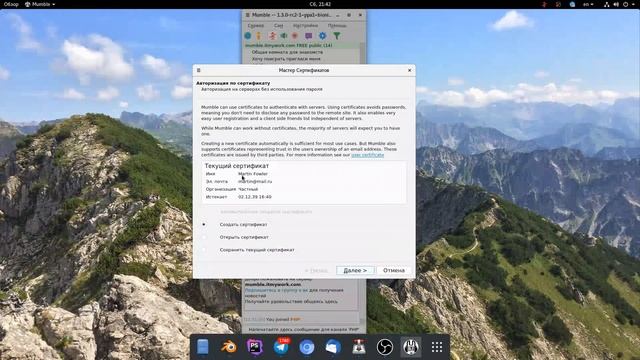Open the Files icon in the dock
This screenshot has width=640, height=360.
coord(203,347)
